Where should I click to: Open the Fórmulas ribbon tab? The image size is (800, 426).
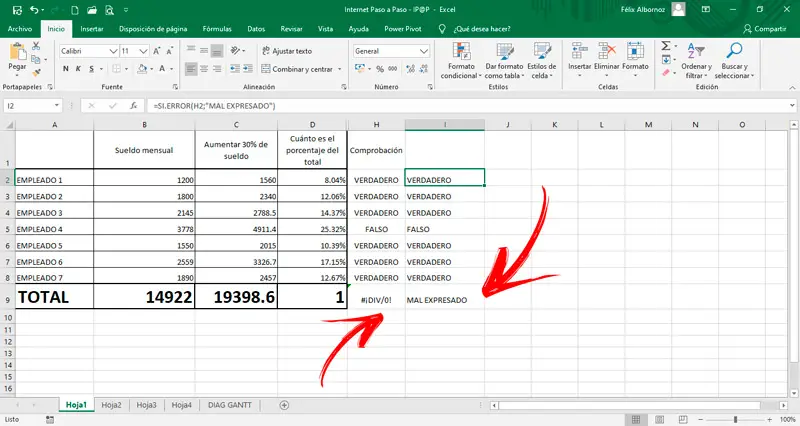[217, 29]
